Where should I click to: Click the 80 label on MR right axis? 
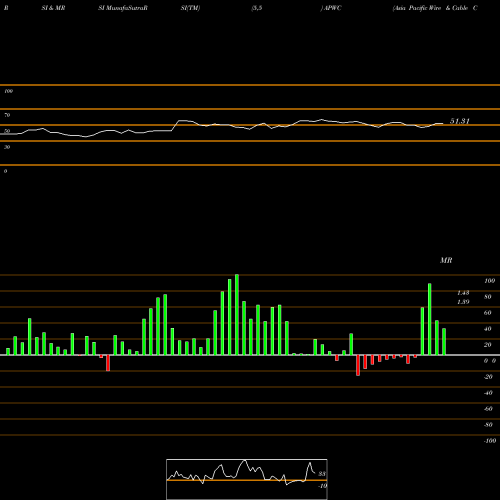point(488,297)
